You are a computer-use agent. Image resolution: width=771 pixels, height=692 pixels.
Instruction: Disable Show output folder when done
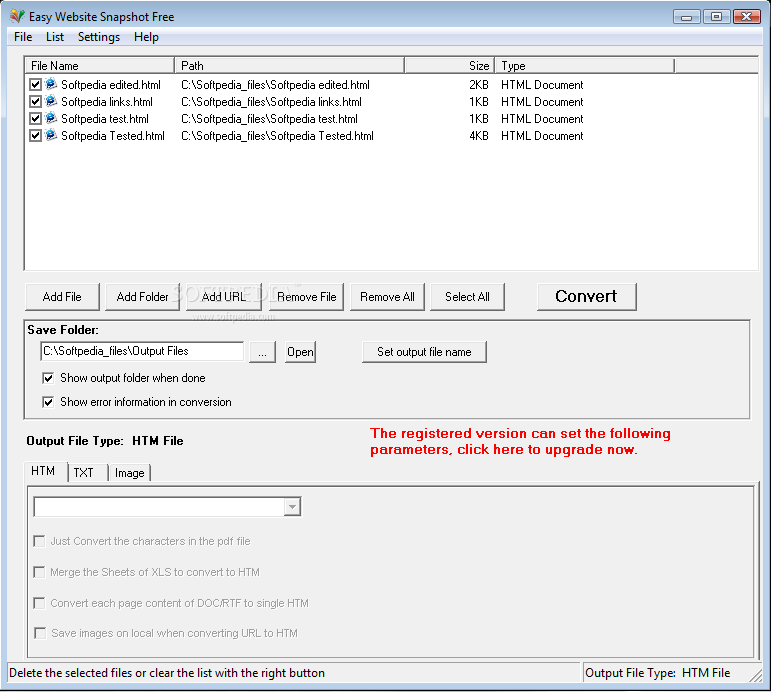point(48,378)
